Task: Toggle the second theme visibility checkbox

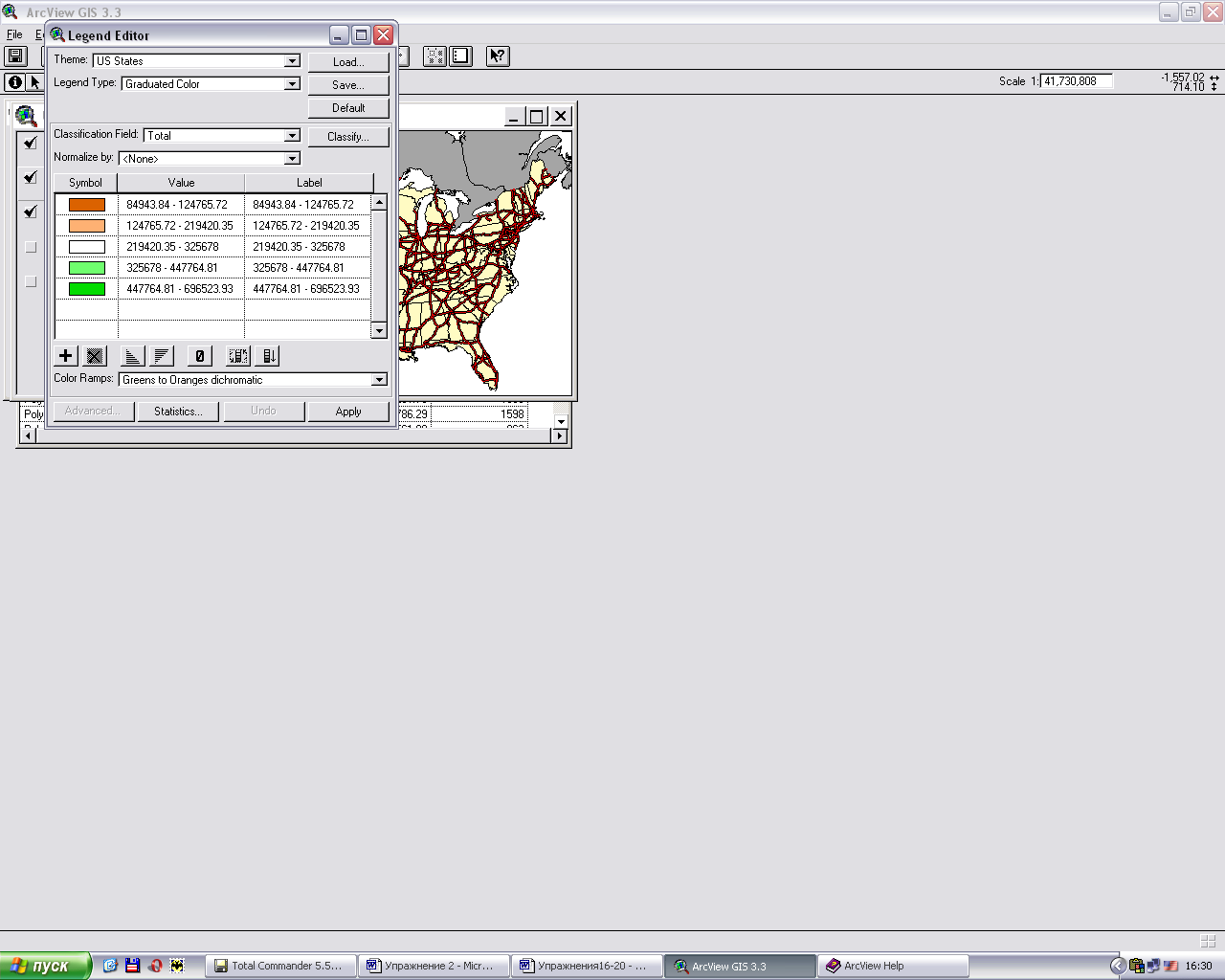Action: click(31, 178)
